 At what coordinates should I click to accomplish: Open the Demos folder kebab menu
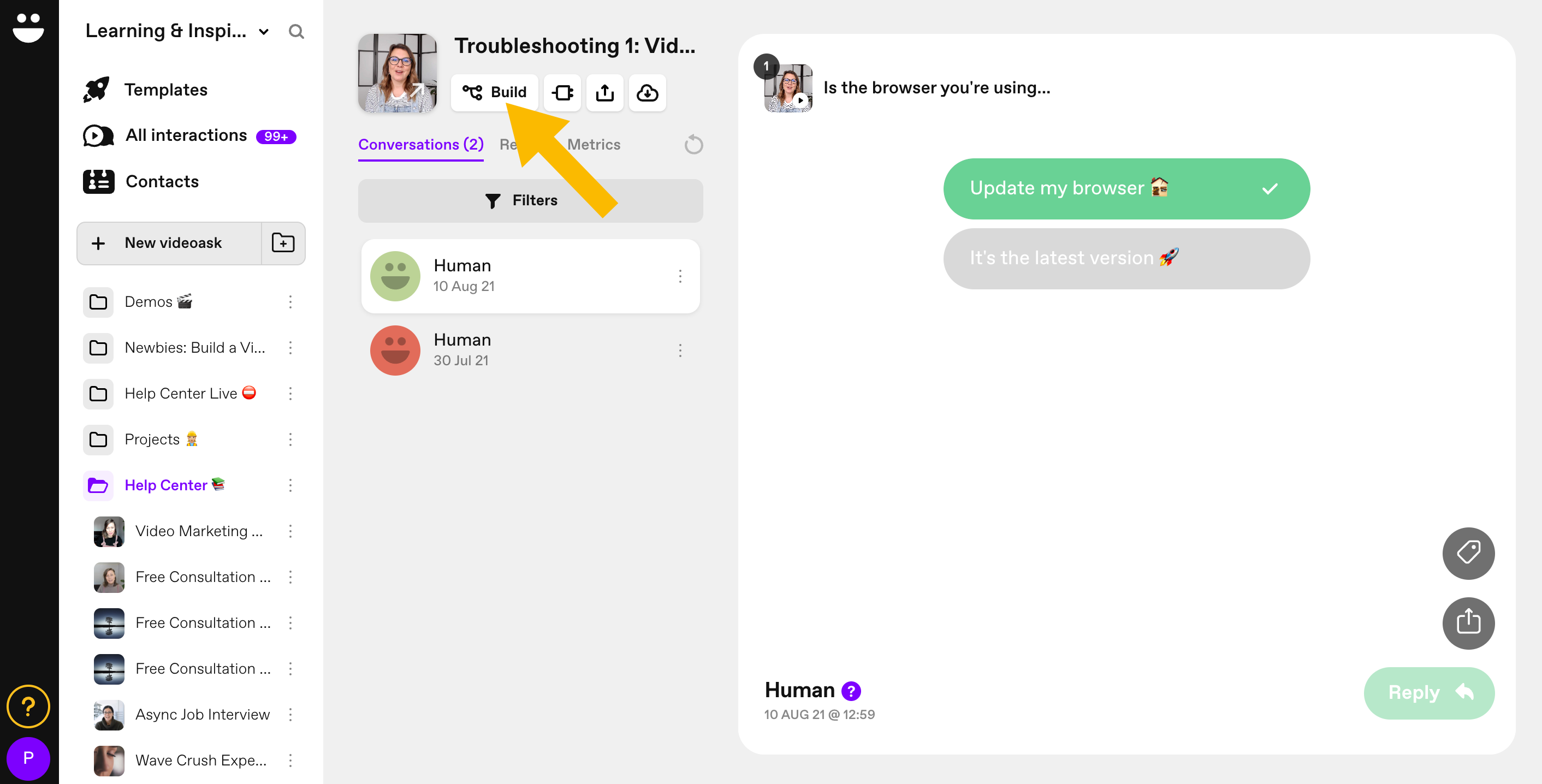pos(290,301)
